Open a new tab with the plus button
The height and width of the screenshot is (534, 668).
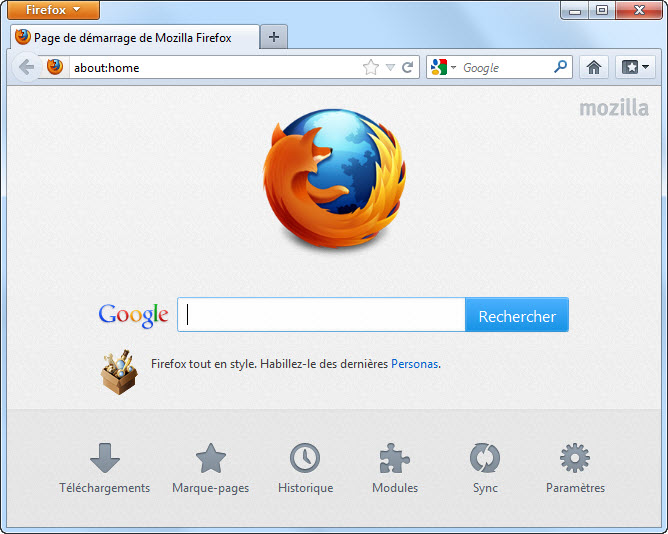274,37
